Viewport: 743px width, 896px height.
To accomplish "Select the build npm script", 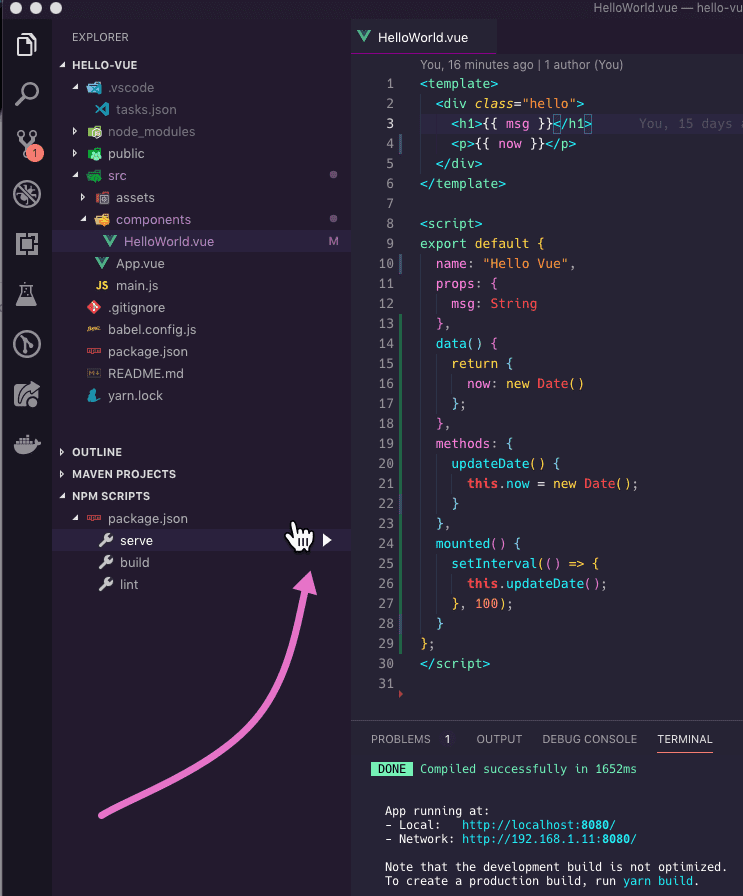I will point(134,562).
